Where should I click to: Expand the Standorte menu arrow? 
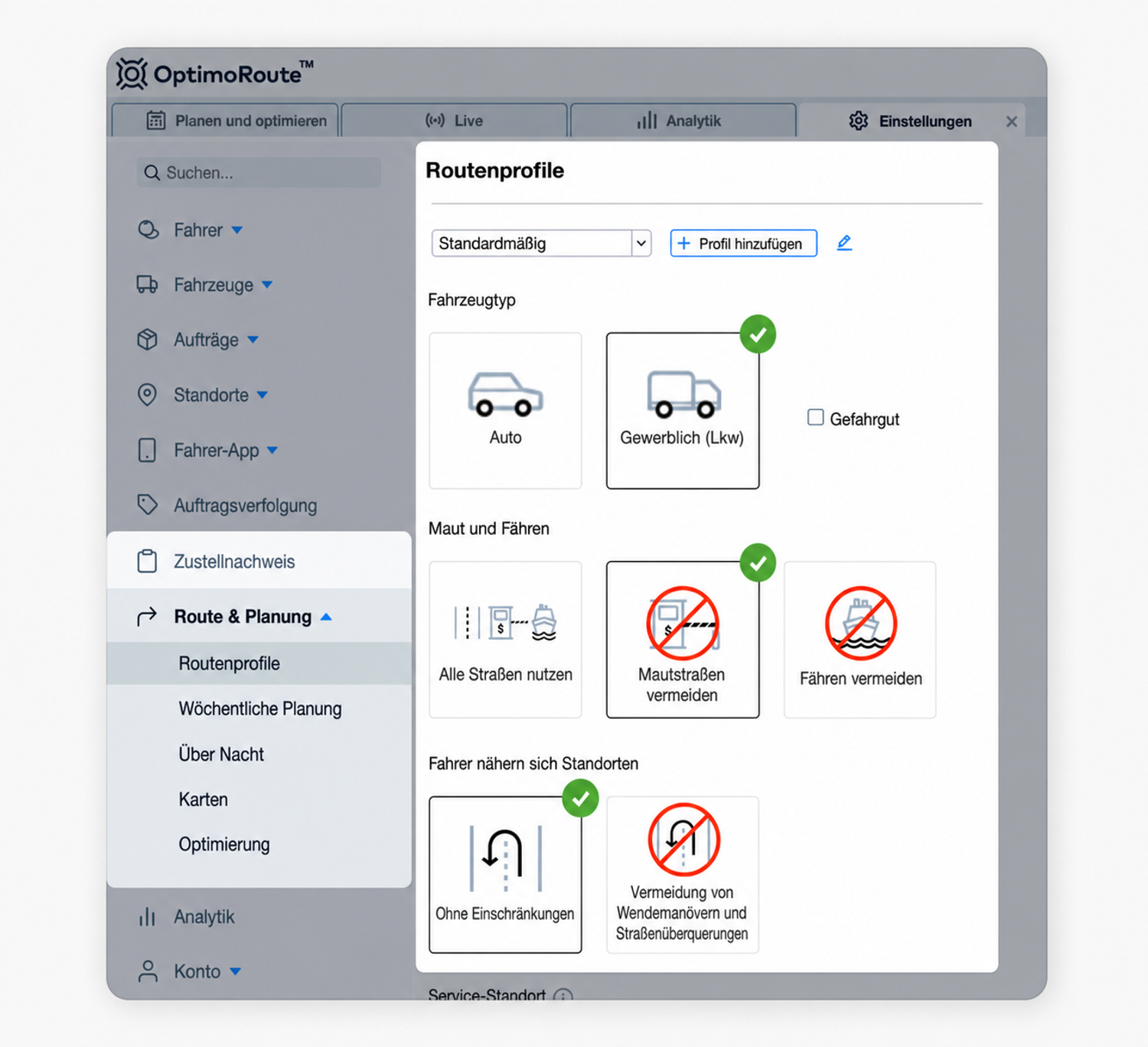(x=263, y=395)
